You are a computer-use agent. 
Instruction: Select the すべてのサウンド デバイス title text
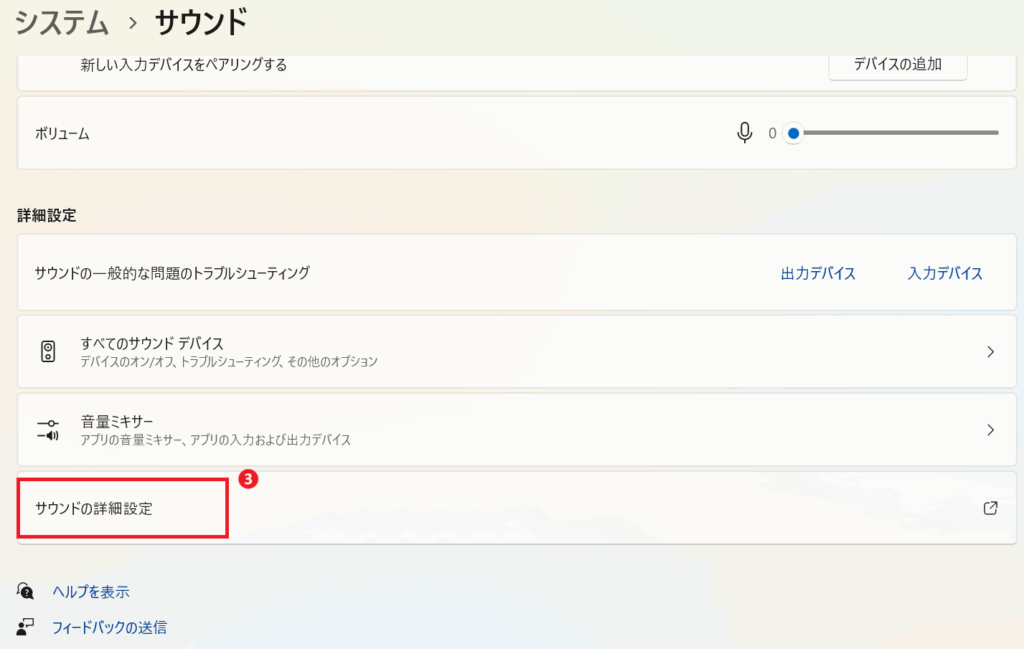(152, 343)
